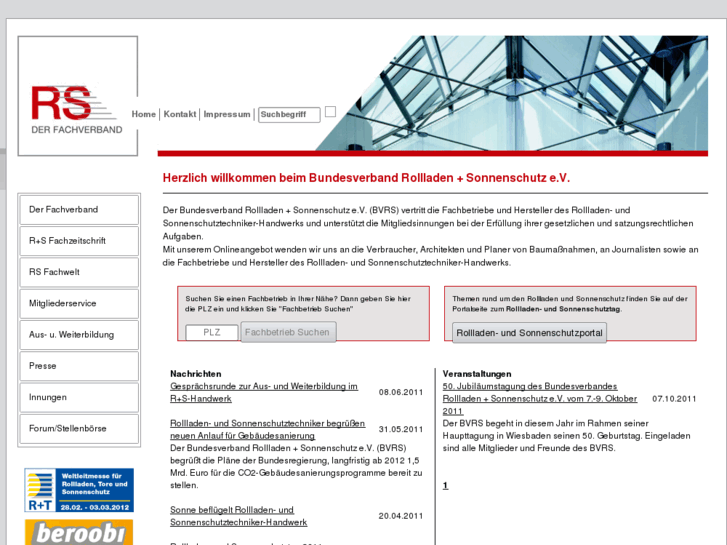Click the Fachbetrieb Suchen button
The width and height of the screenshot is (727, 545).
[x=288, y=332]
